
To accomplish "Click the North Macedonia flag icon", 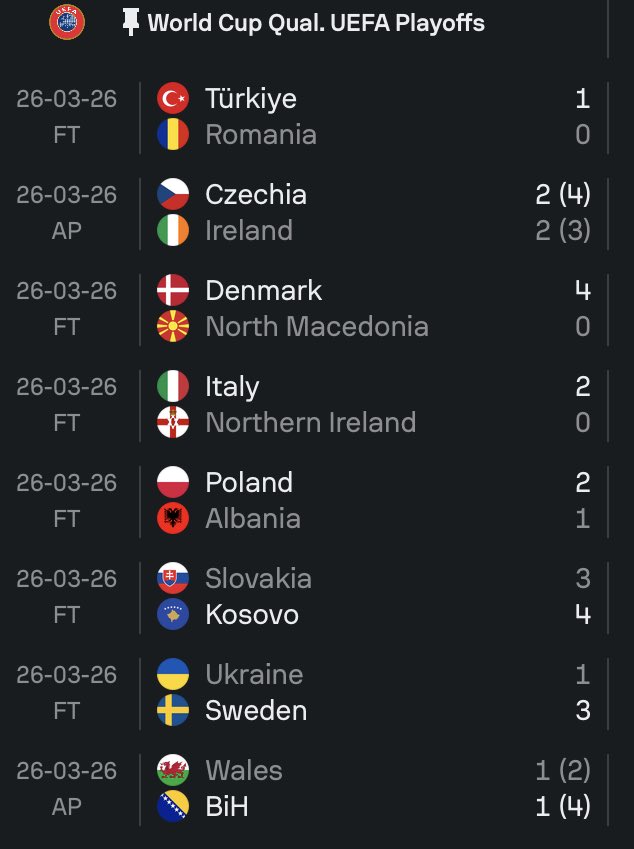I will [173, 326].
